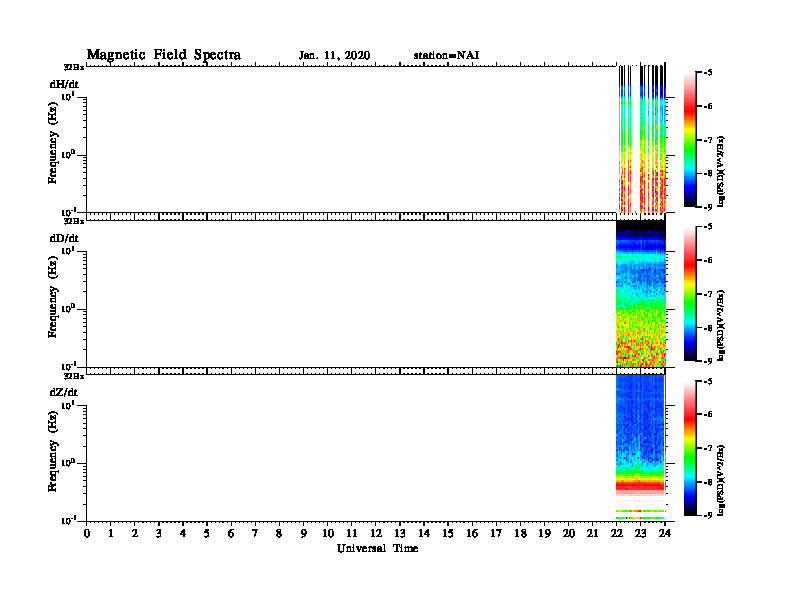Click hour tick label "15" on time axis
This screenshot has height=612, width=792.
[448, 533]
